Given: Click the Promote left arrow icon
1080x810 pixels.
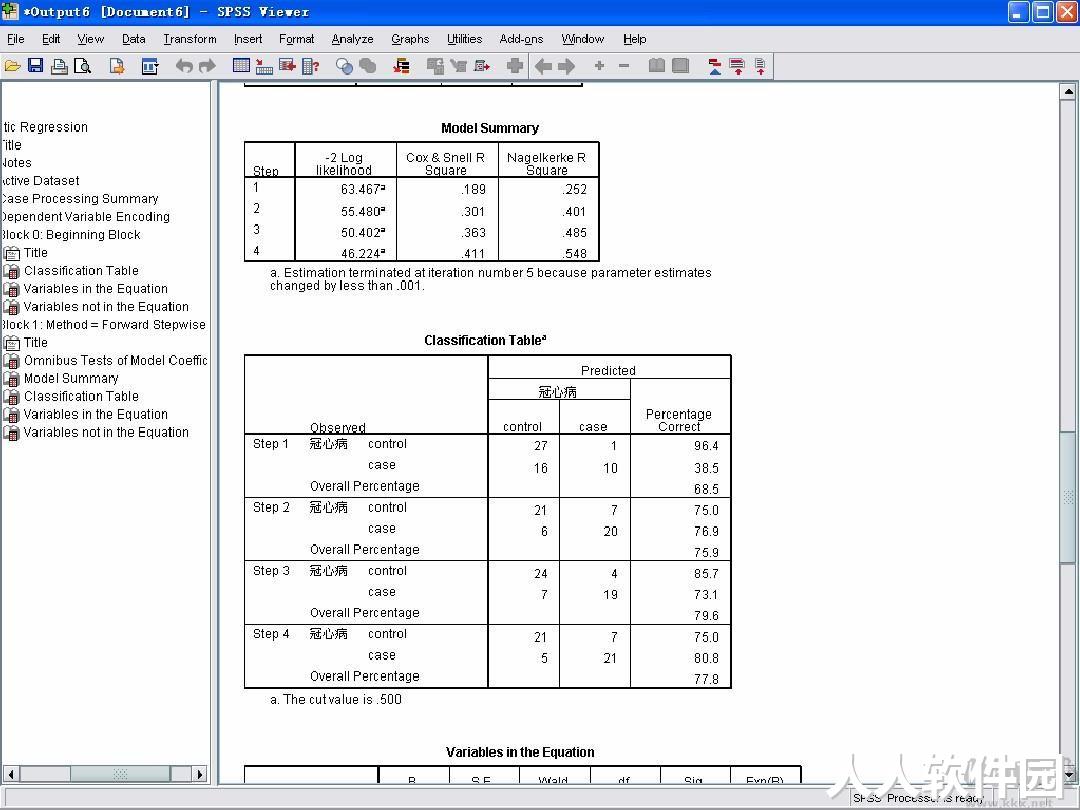Looking at the screenshot, I should (543, 66).
